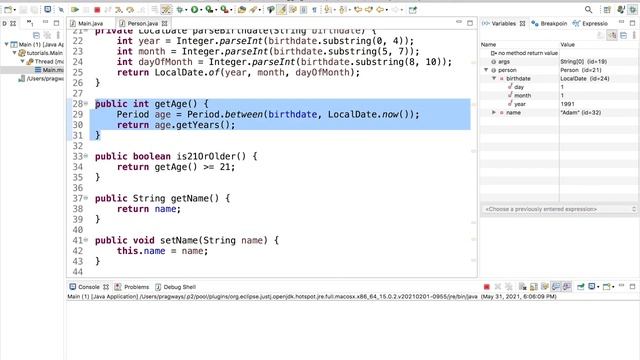
Task: Click the green Run launch icon
Action: point(195,9)
